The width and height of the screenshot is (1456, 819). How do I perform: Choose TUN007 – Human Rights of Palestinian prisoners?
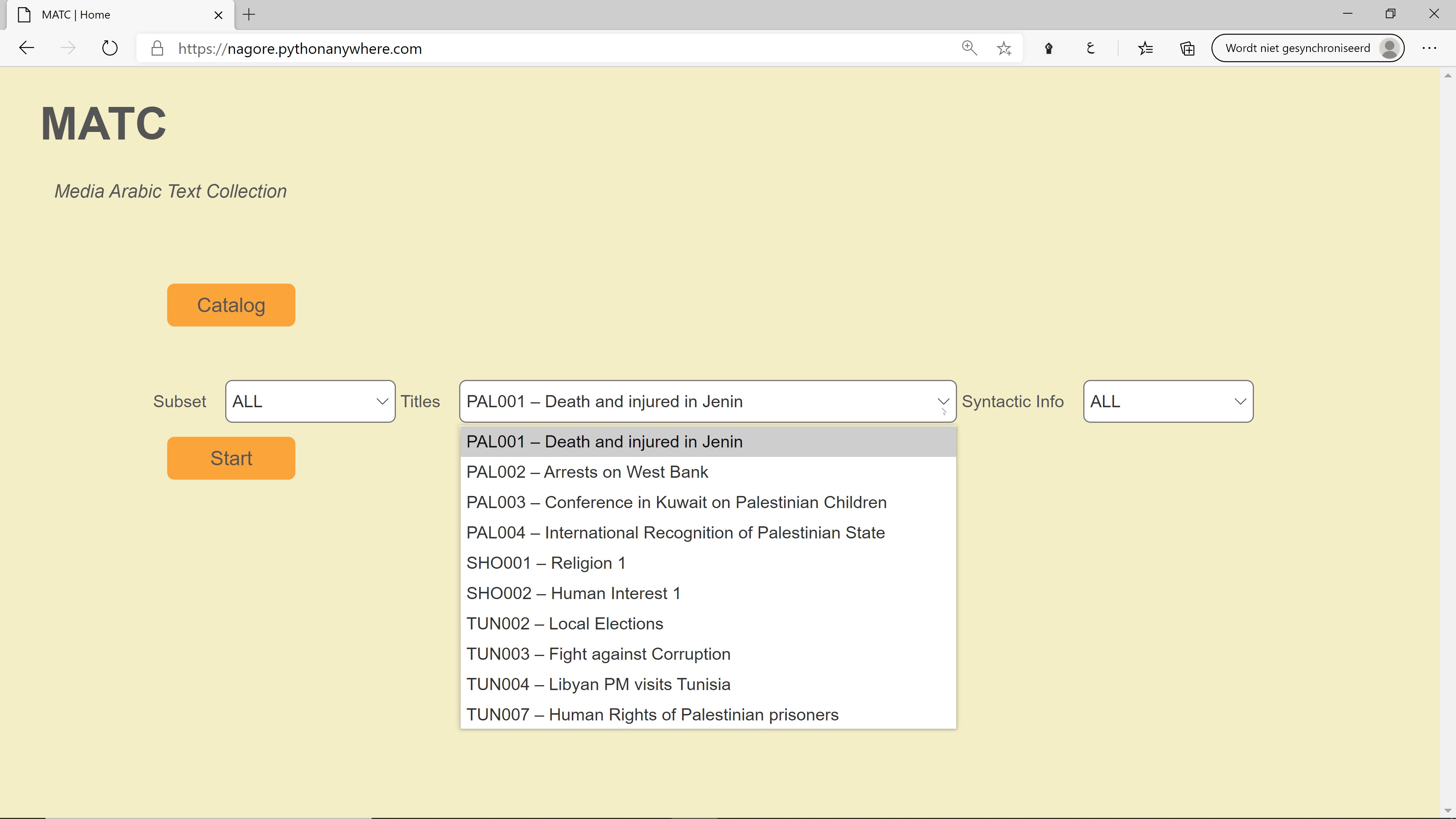click(x=708, y=714)
